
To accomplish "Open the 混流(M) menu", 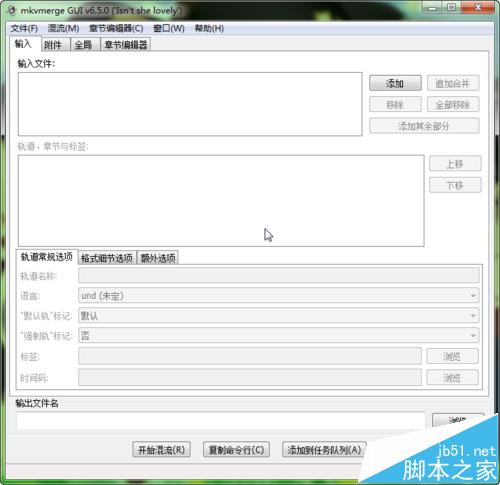I will click(x=63, y=28).
